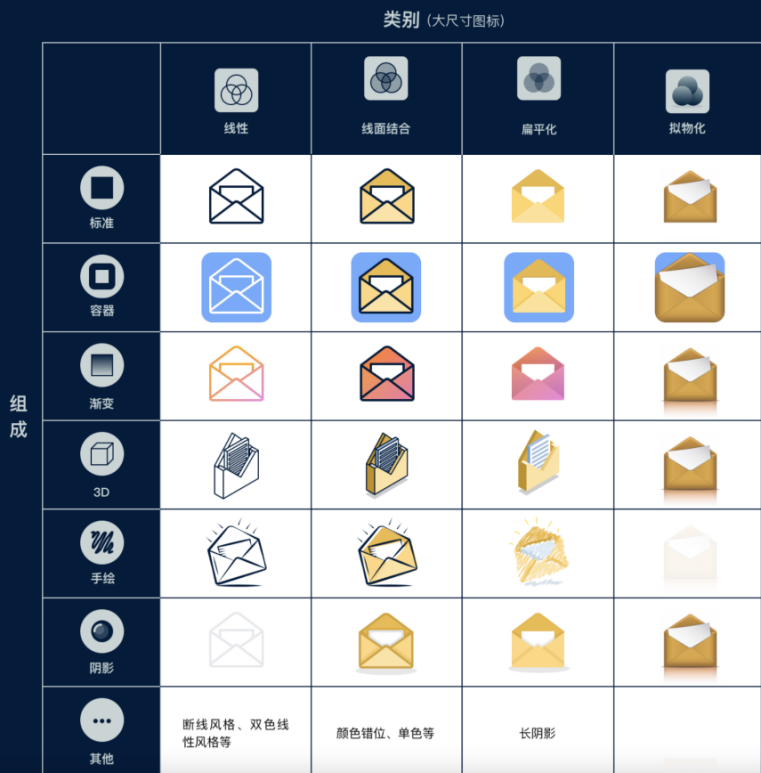The image size is (761, 773).
Task: Select the 拟物化 skeuomorphic spheres header icon
Action: [x=688, y=91]
